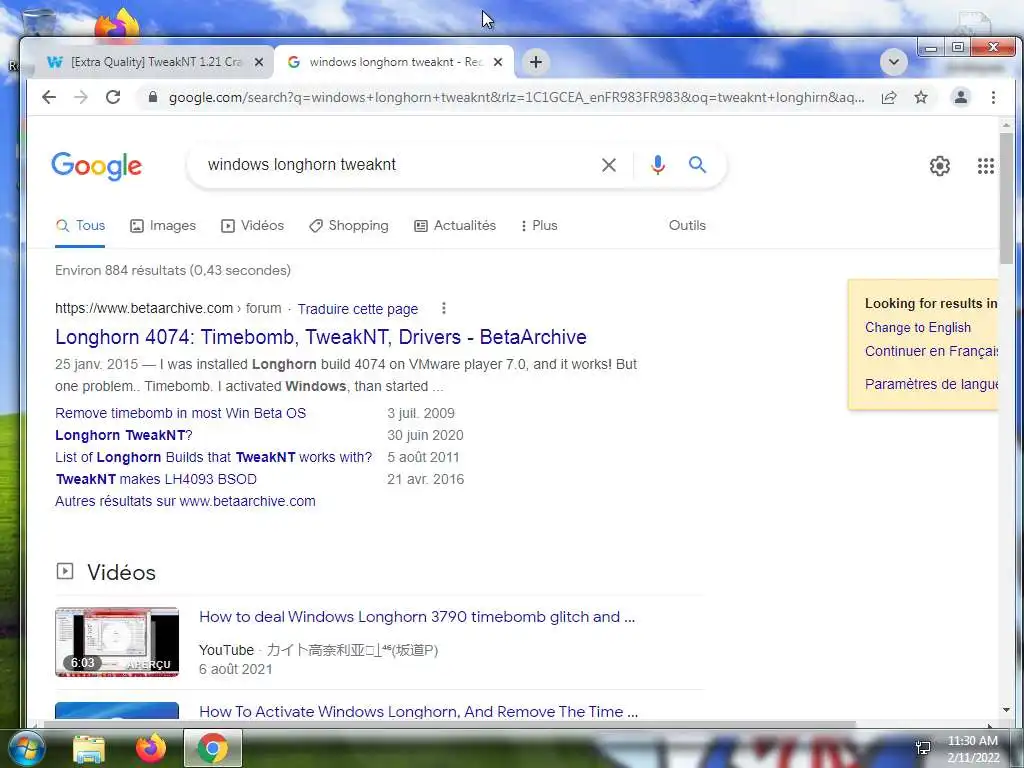1024x768 pixels.
Task: Switch to Shopping results
Action: tap(348, 226)
